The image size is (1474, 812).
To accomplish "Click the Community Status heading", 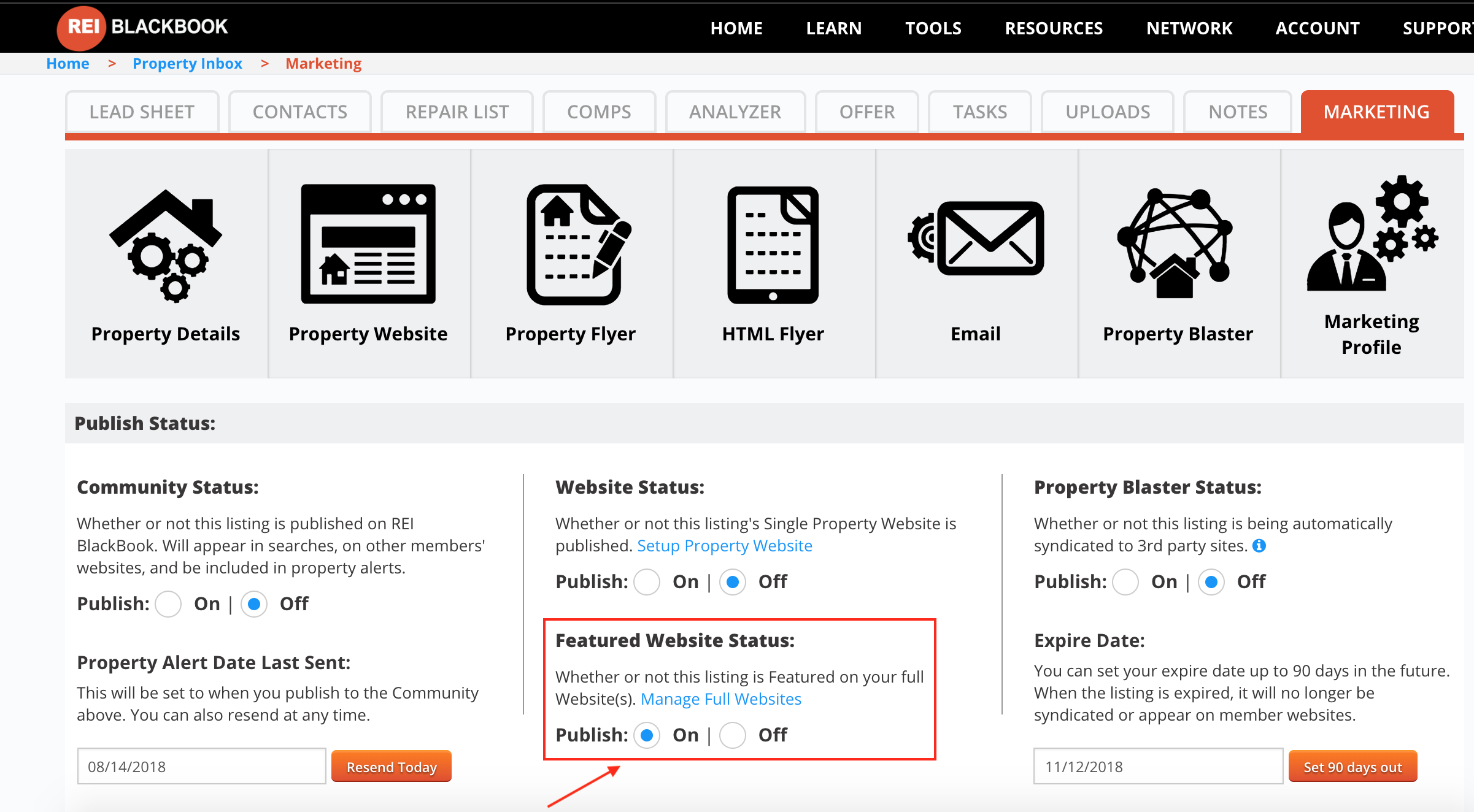I will (168, 487).
